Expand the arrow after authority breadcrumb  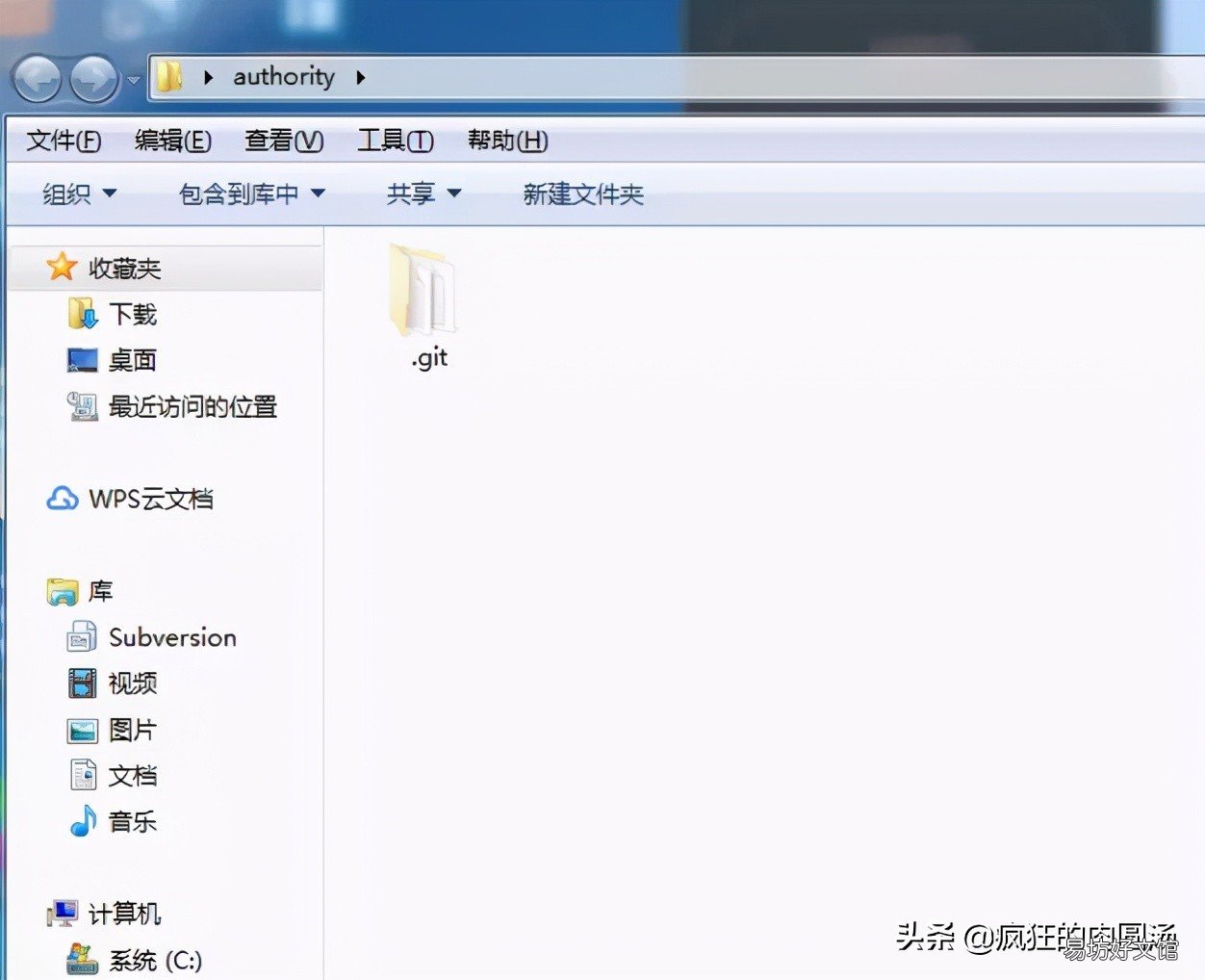(361, 77)
